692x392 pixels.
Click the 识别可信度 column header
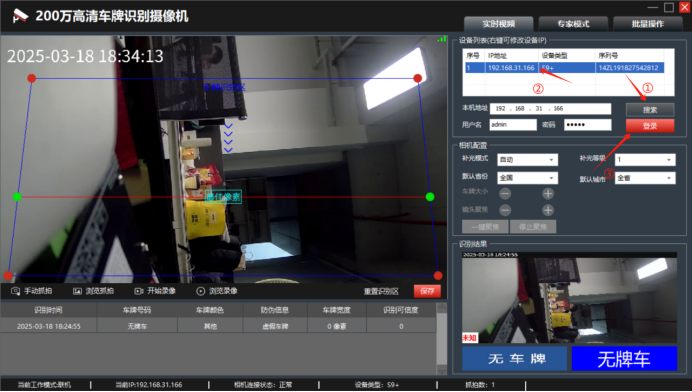point(401,310)
